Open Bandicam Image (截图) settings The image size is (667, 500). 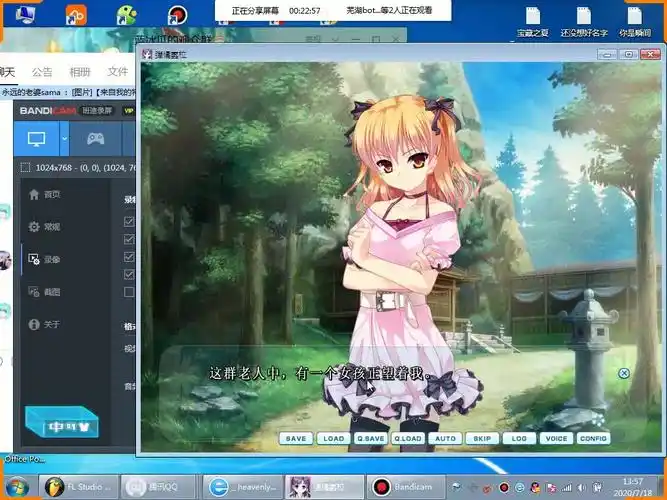pyautogui.click(x=44, y=292)
